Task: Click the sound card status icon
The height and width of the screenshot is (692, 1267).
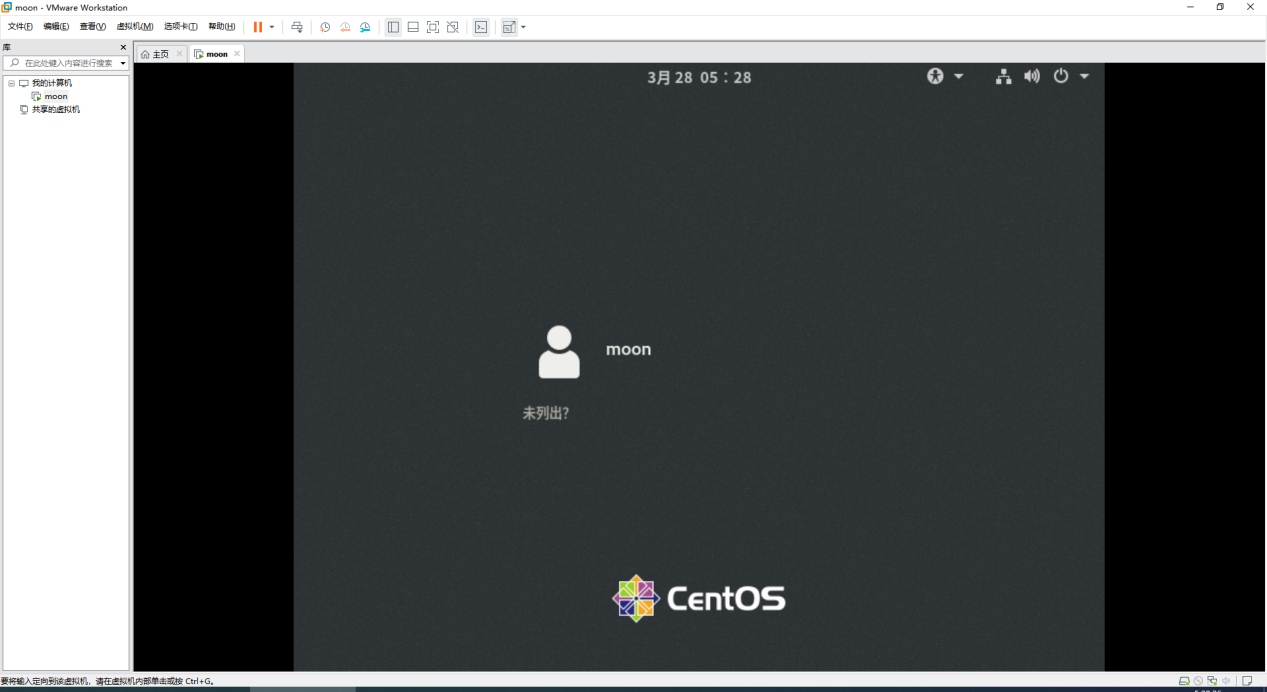Action: point(1226,681)
